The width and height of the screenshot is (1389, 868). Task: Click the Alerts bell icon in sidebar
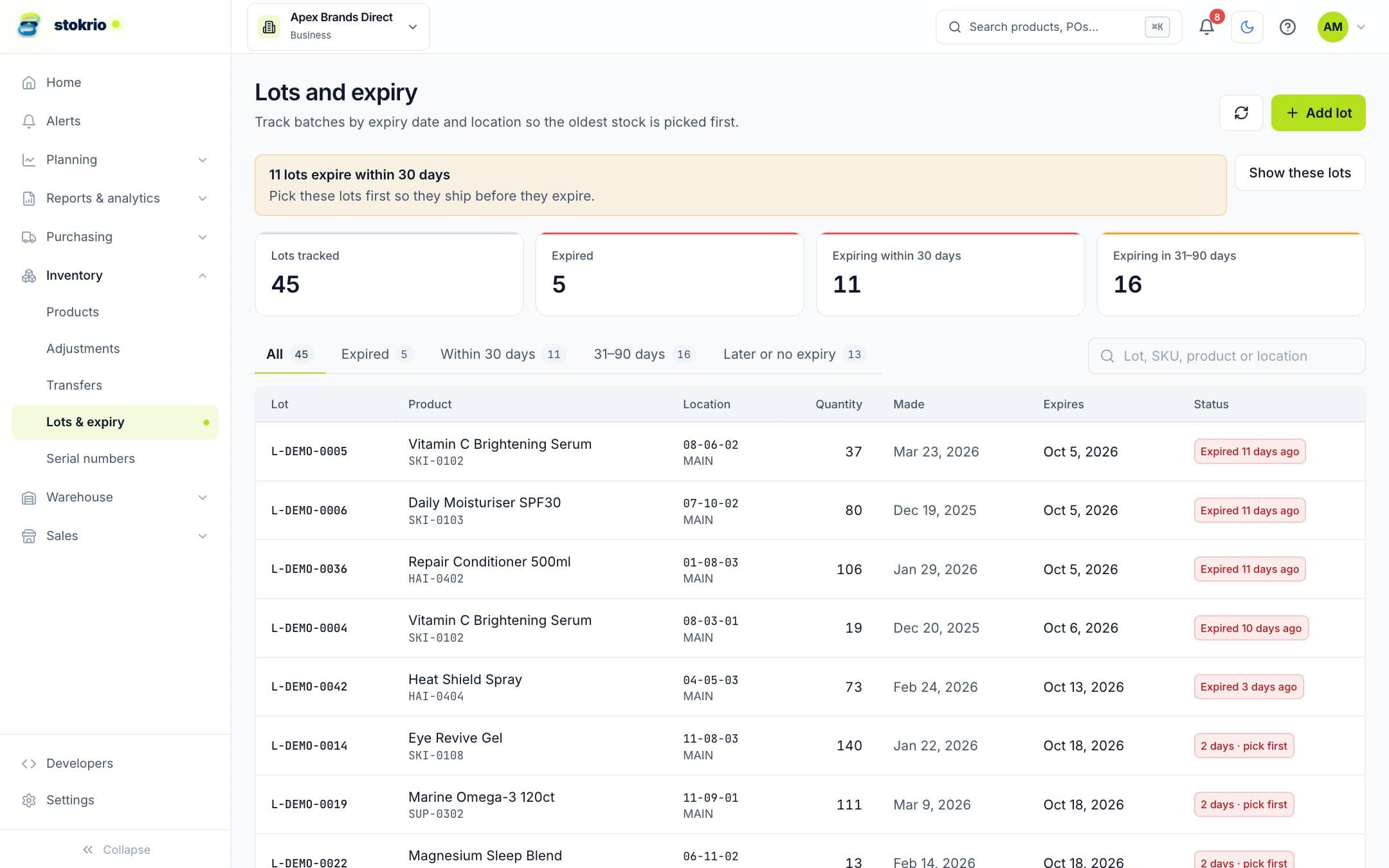(29, 121)
